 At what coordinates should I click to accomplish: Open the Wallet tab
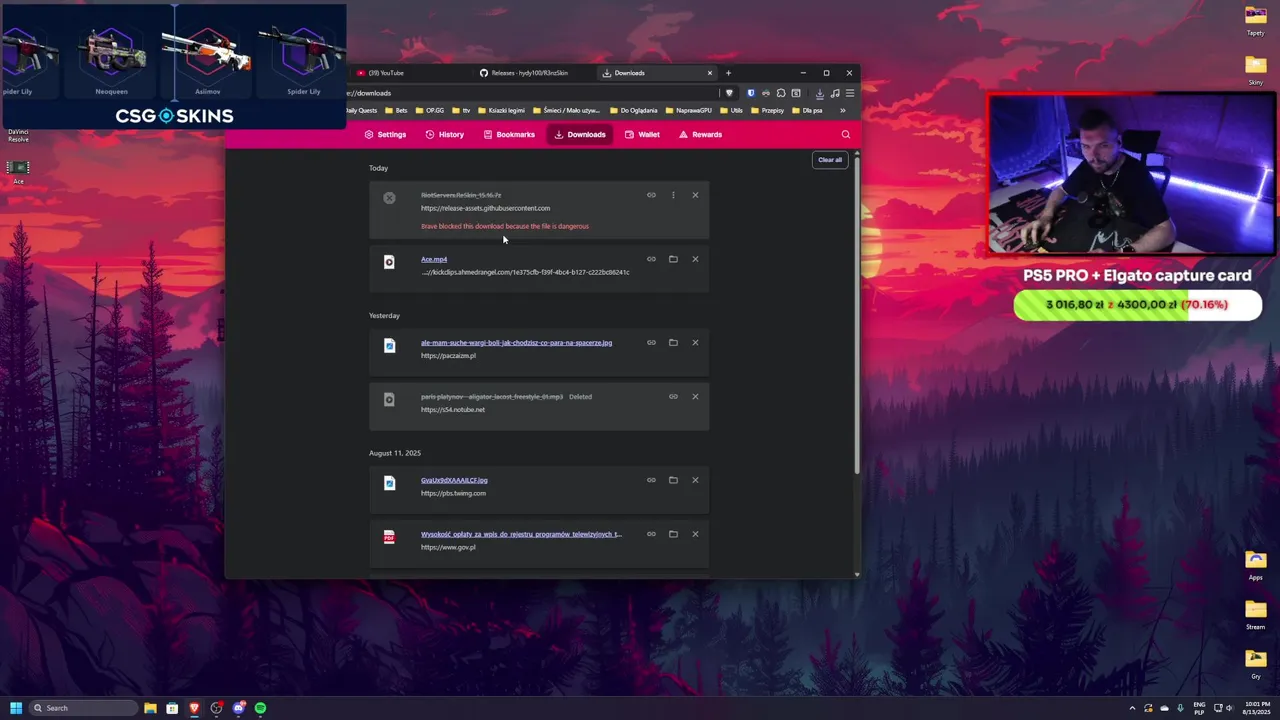point(642,134)
